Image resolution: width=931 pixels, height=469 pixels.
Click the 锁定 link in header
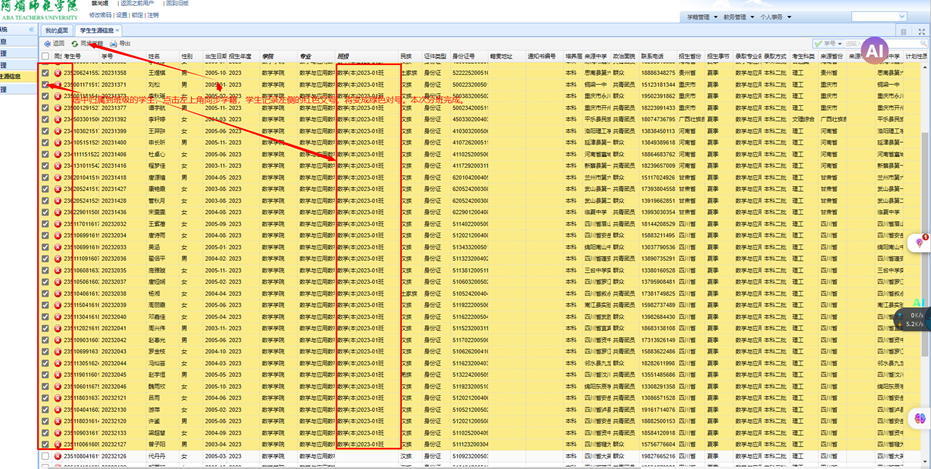[137, 15]
